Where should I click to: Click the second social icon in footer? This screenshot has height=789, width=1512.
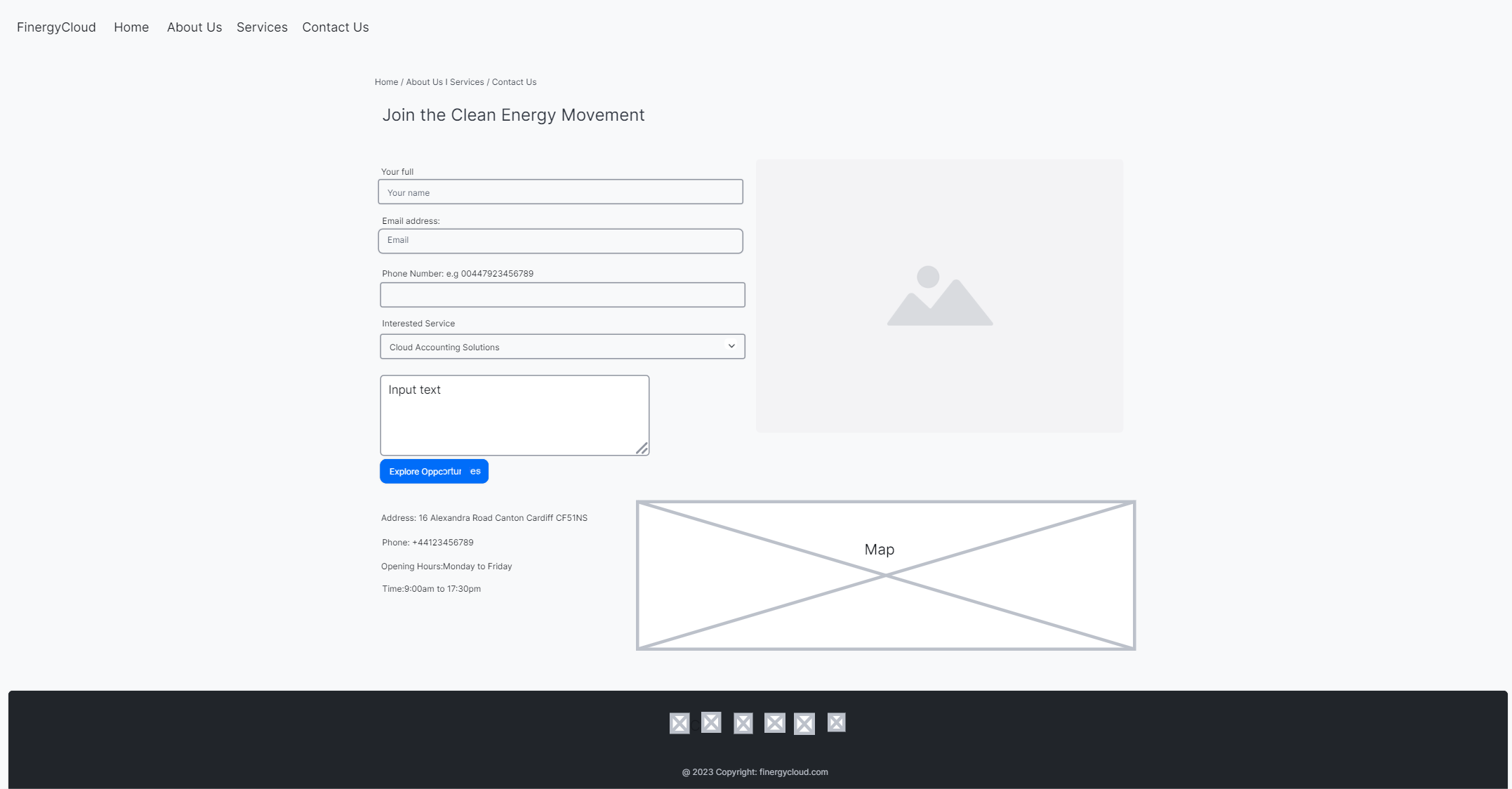click(x=711, y=722)
